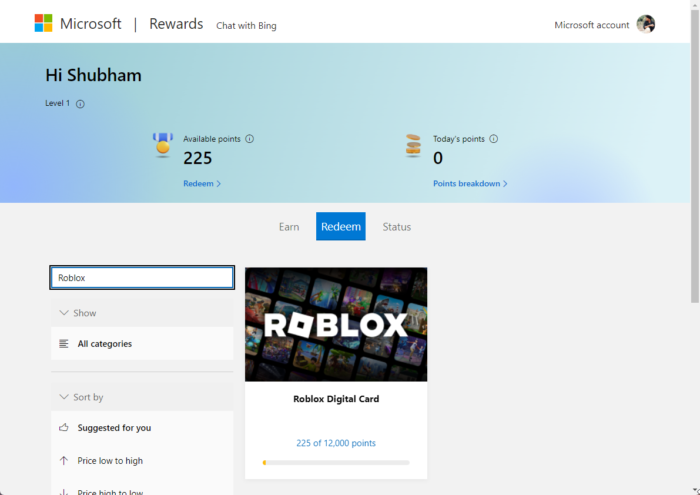Open Chat with Bing link
The image size is (700, 495).
(246, 25)
